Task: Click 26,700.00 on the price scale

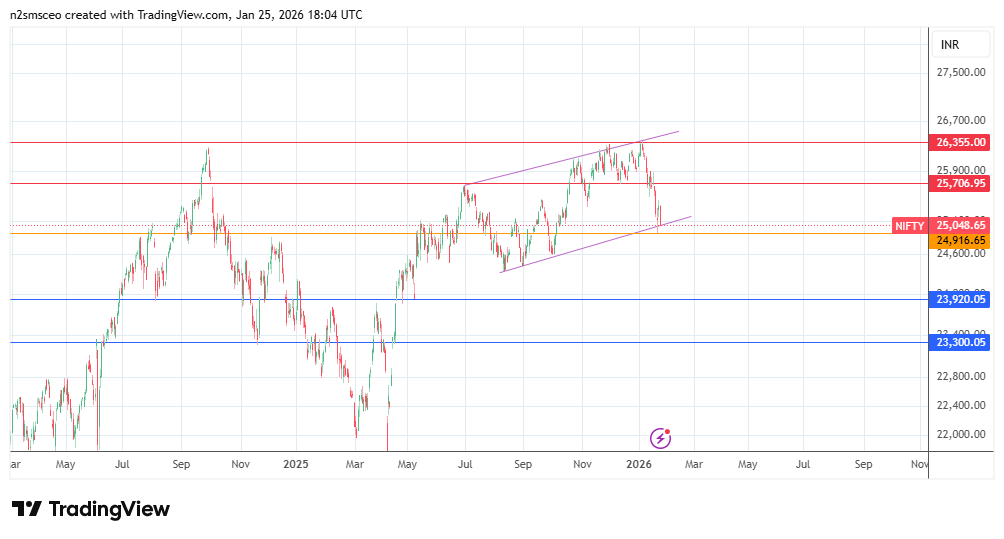Action: click(961, 120)
